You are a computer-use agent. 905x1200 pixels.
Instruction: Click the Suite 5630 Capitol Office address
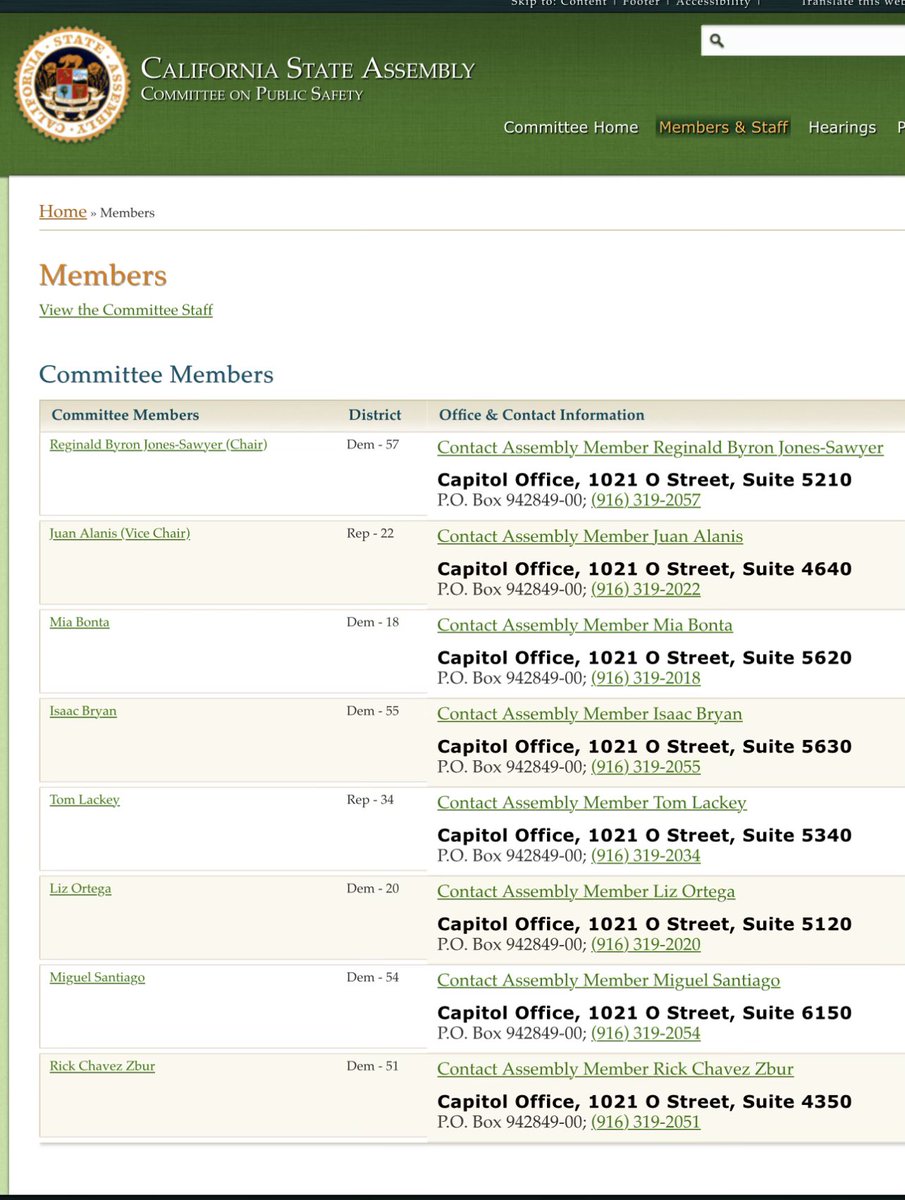[x=645, y=747]
